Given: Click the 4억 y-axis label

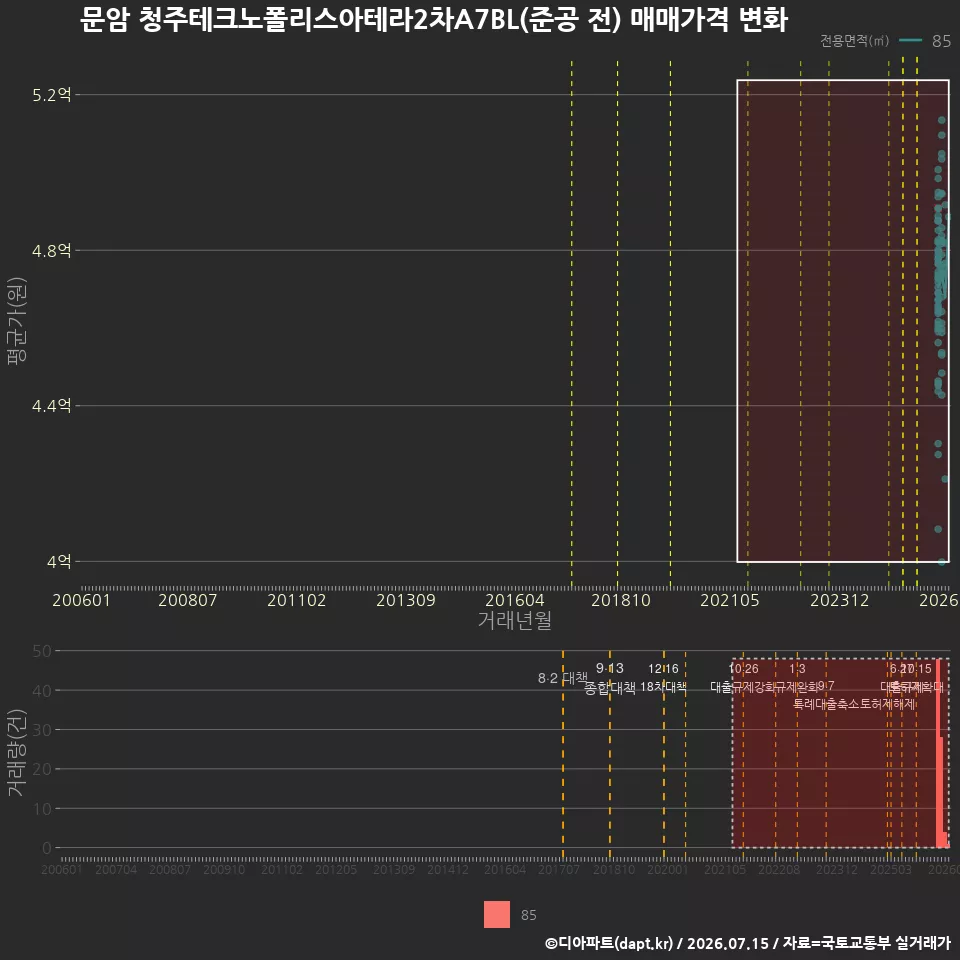Looking at the screenshot, I should [x=59, y=561].
